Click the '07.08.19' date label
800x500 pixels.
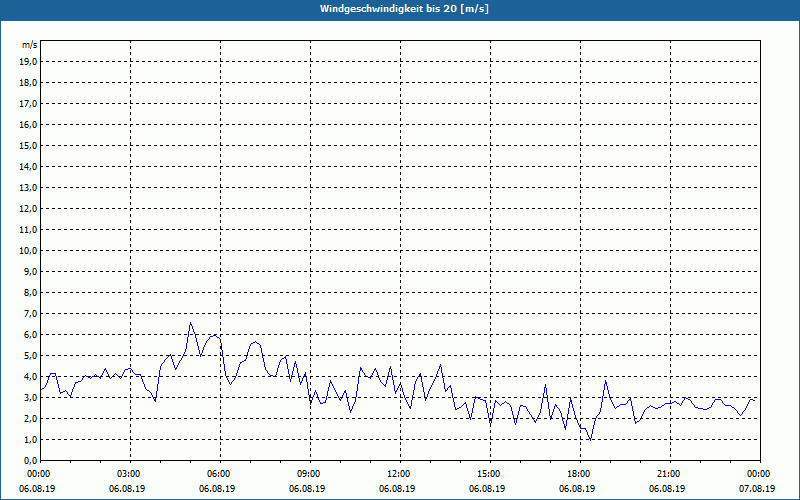[x=757, y=489]
